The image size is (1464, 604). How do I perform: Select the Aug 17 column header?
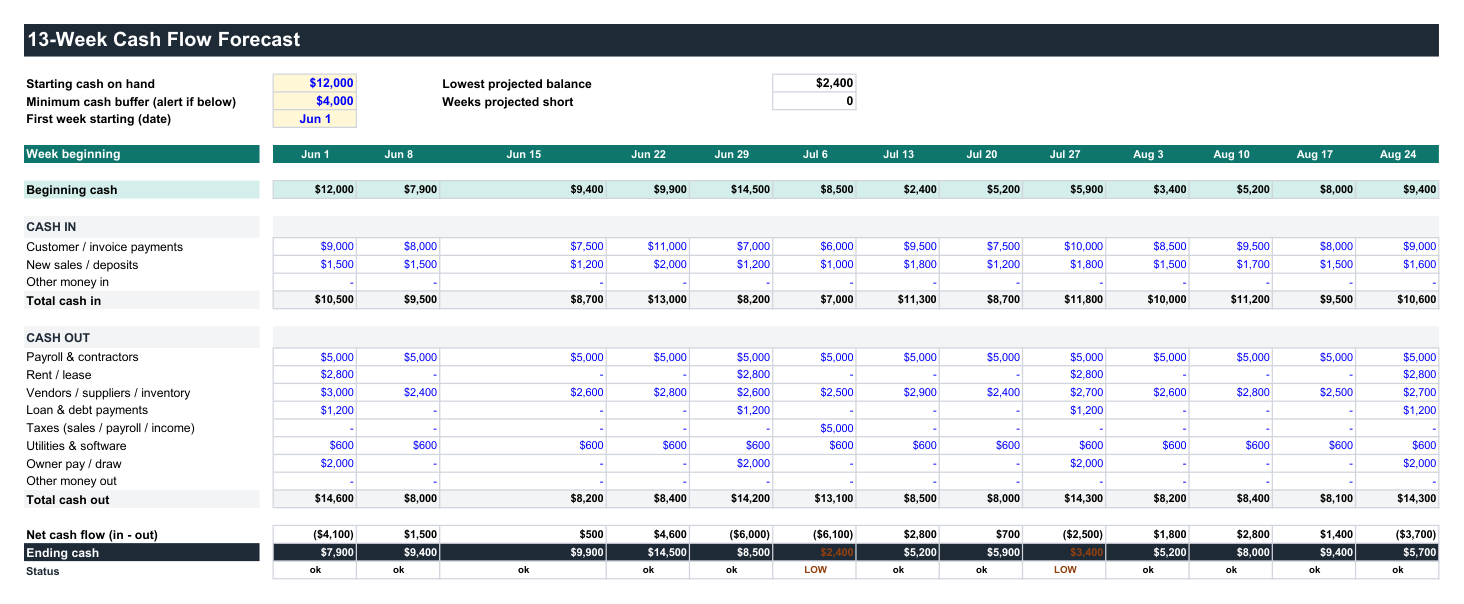point(1314,154)
